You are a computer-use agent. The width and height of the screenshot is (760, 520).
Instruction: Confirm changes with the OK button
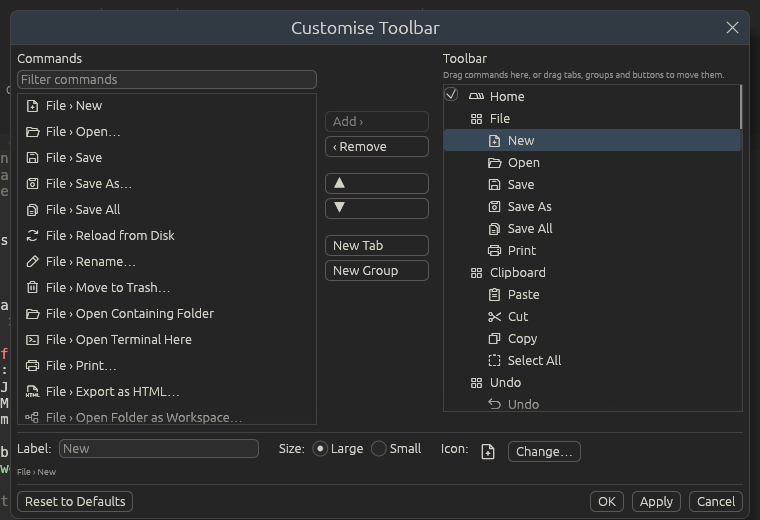[607, 502]
